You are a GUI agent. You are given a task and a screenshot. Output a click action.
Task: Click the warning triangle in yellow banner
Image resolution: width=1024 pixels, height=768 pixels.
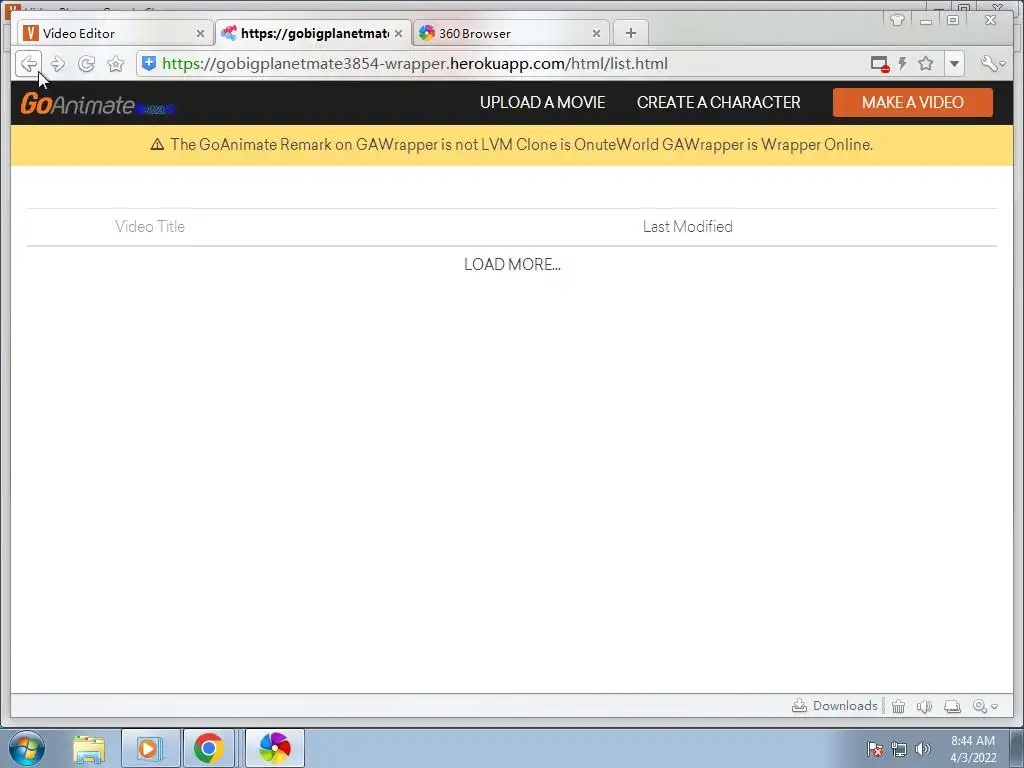157,144
